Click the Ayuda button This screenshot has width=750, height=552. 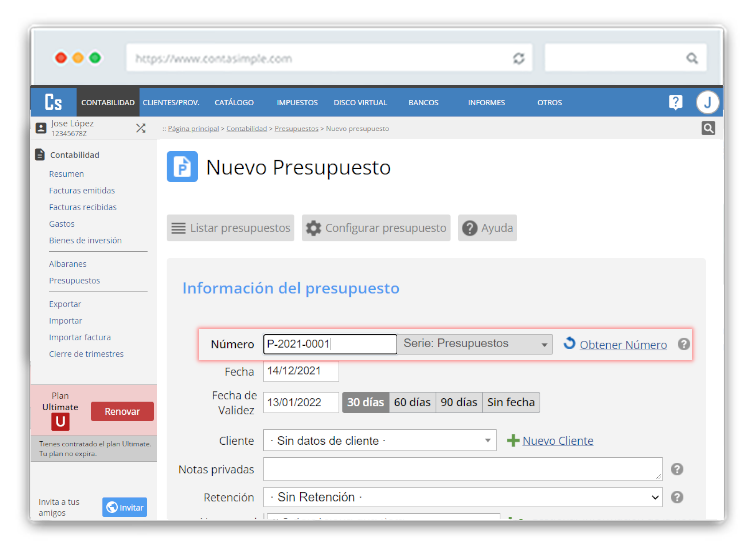pyautogui.click(x=487, y=228)
